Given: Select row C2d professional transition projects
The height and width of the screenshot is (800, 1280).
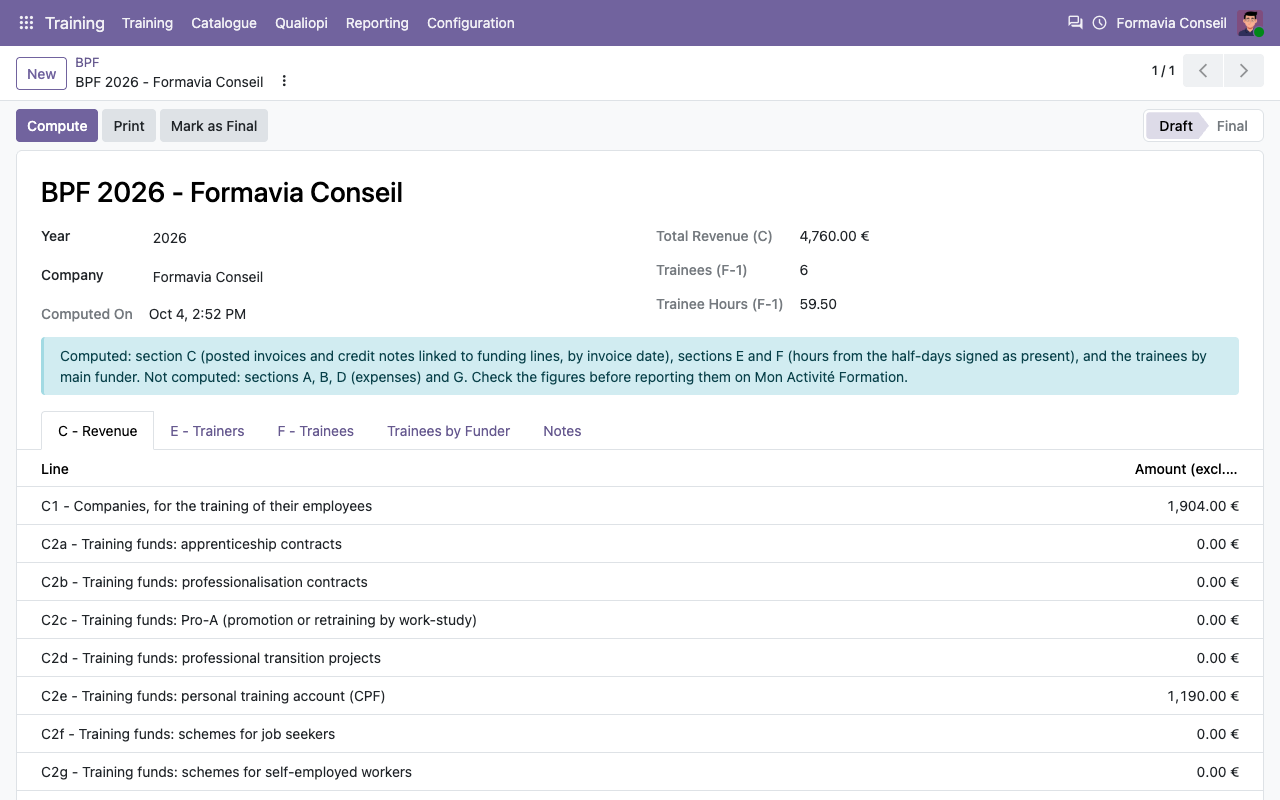Looking at the screenshot, I should tap(640, 658).
